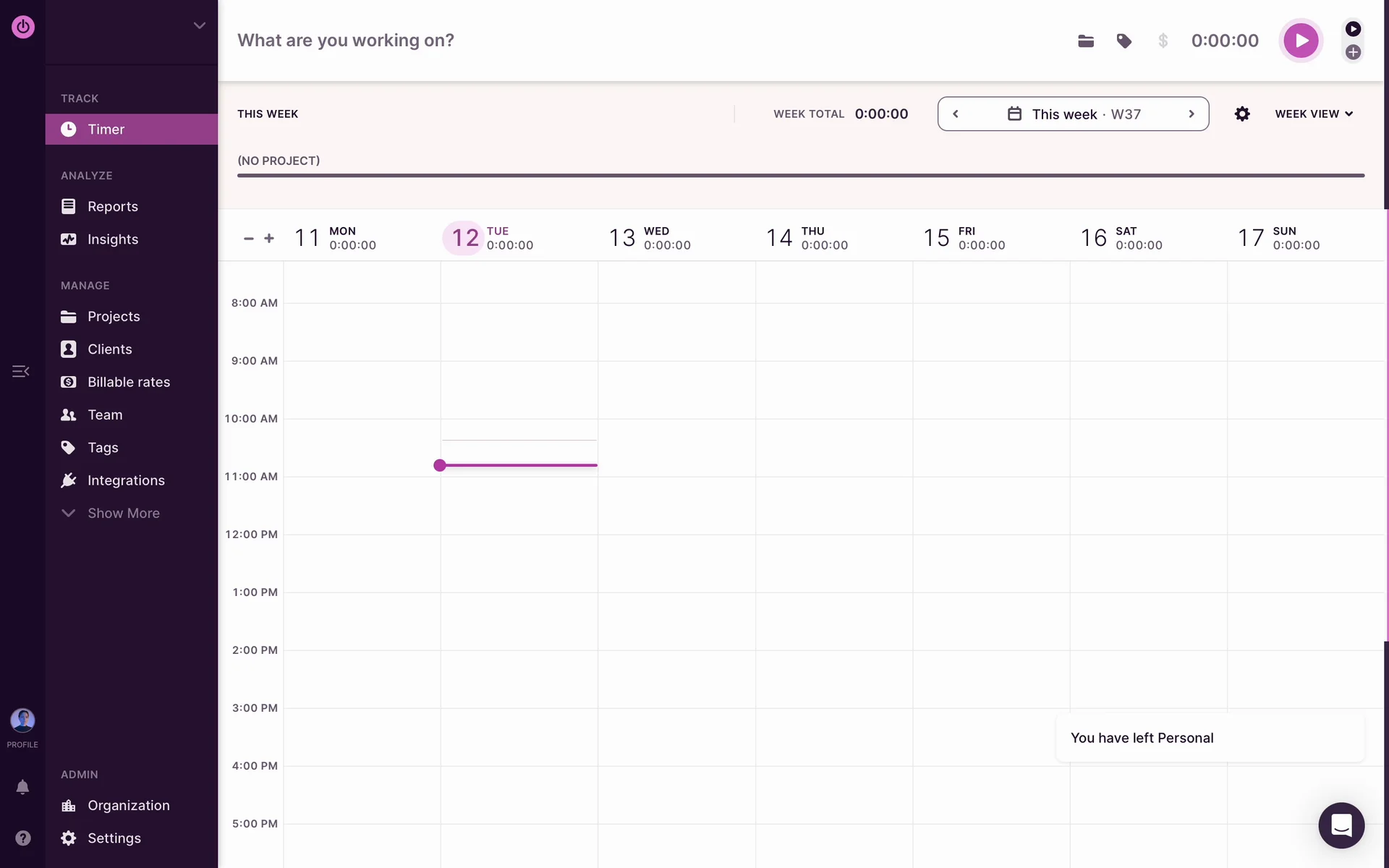Zoom out the calendar with minus button
The height and width of the screenshot is (868, 1389).
(249, 238)
